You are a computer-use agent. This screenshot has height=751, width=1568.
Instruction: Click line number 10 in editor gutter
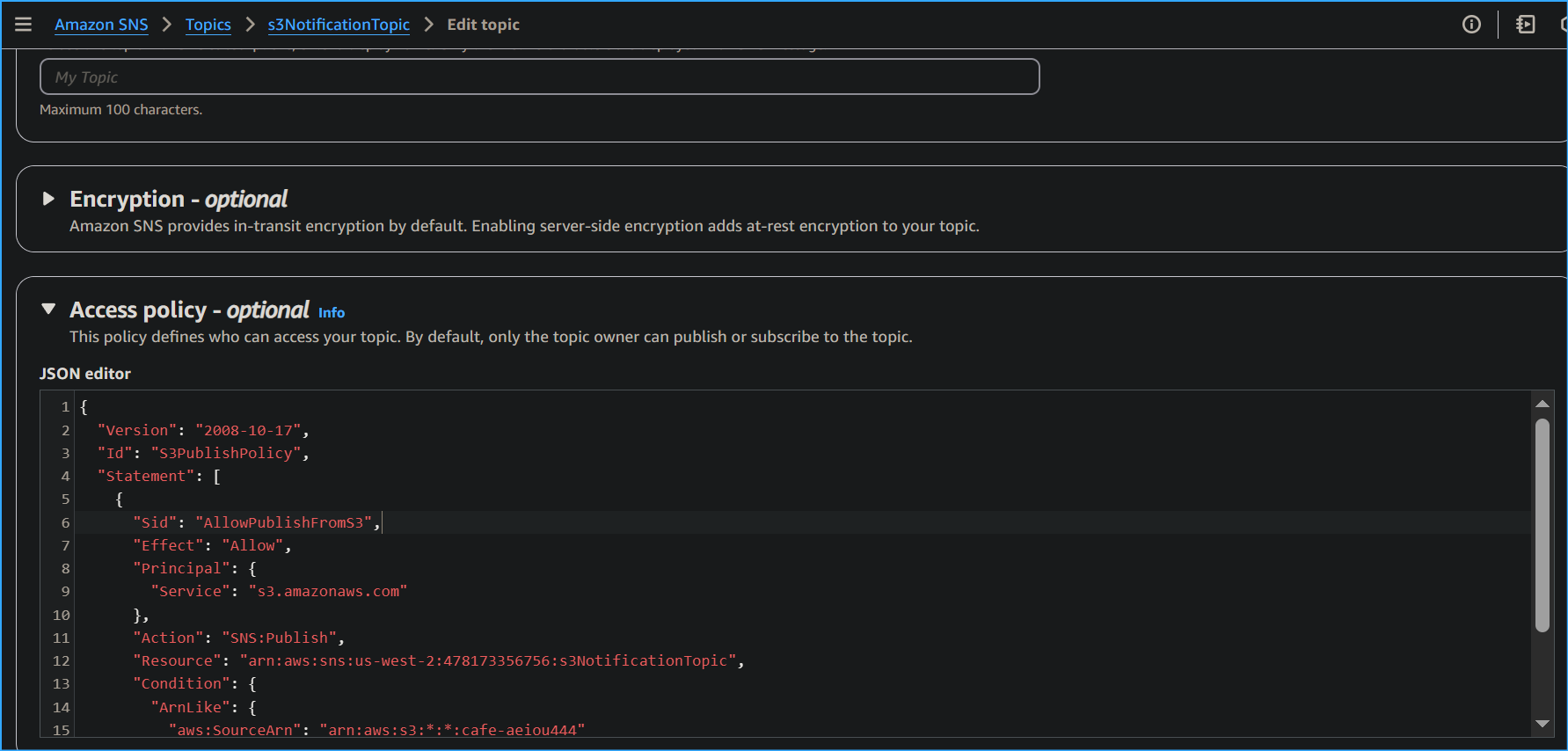click(61, 615)
